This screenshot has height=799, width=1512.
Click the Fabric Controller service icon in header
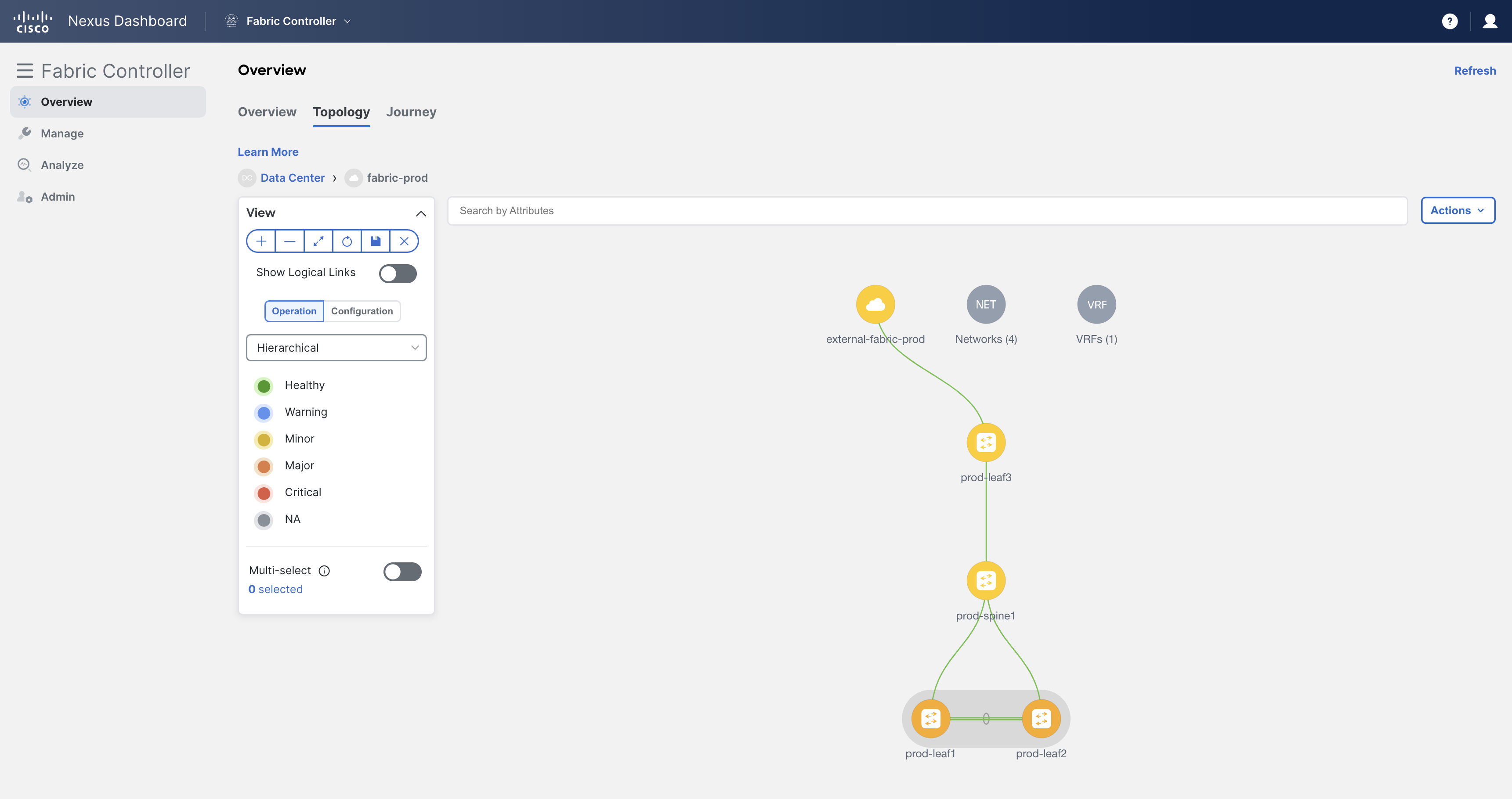pos(231,21)
